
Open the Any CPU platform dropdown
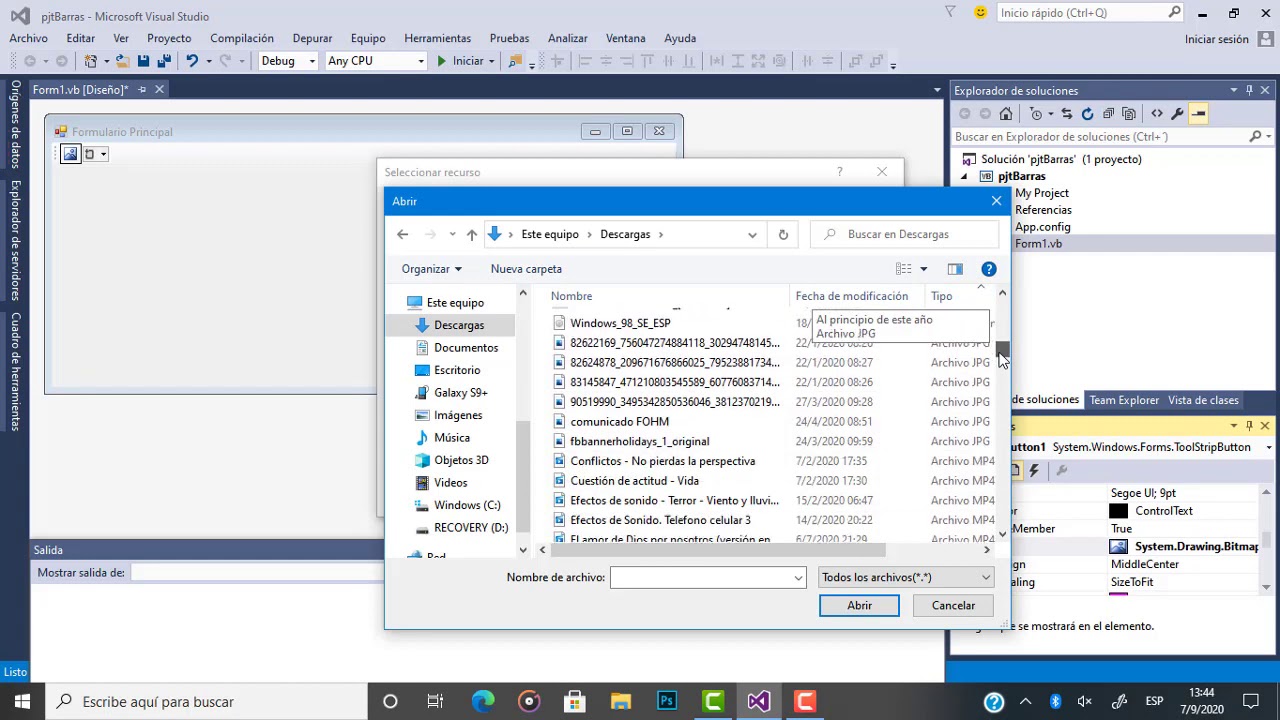(420, 61)
